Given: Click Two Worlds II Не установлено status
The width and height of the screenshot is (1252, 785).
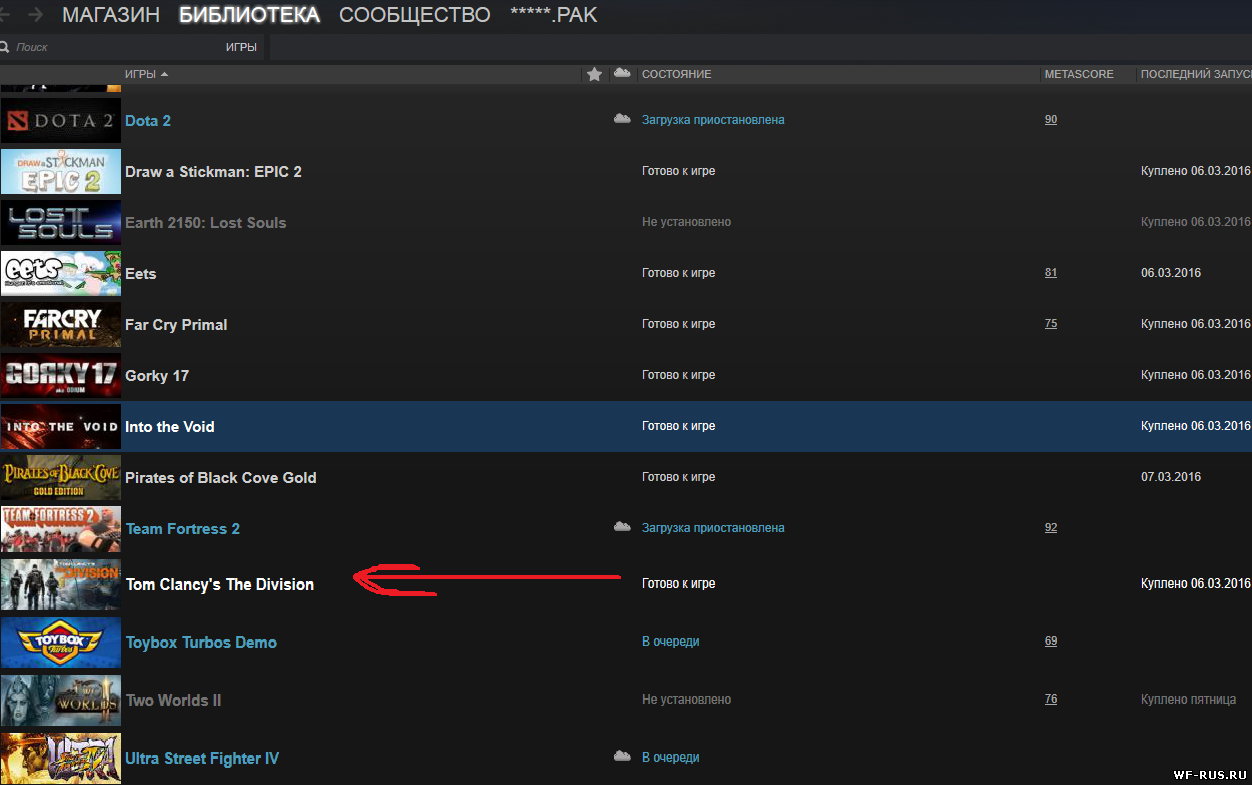Looking at the screenshot, I should click(687, 699).
